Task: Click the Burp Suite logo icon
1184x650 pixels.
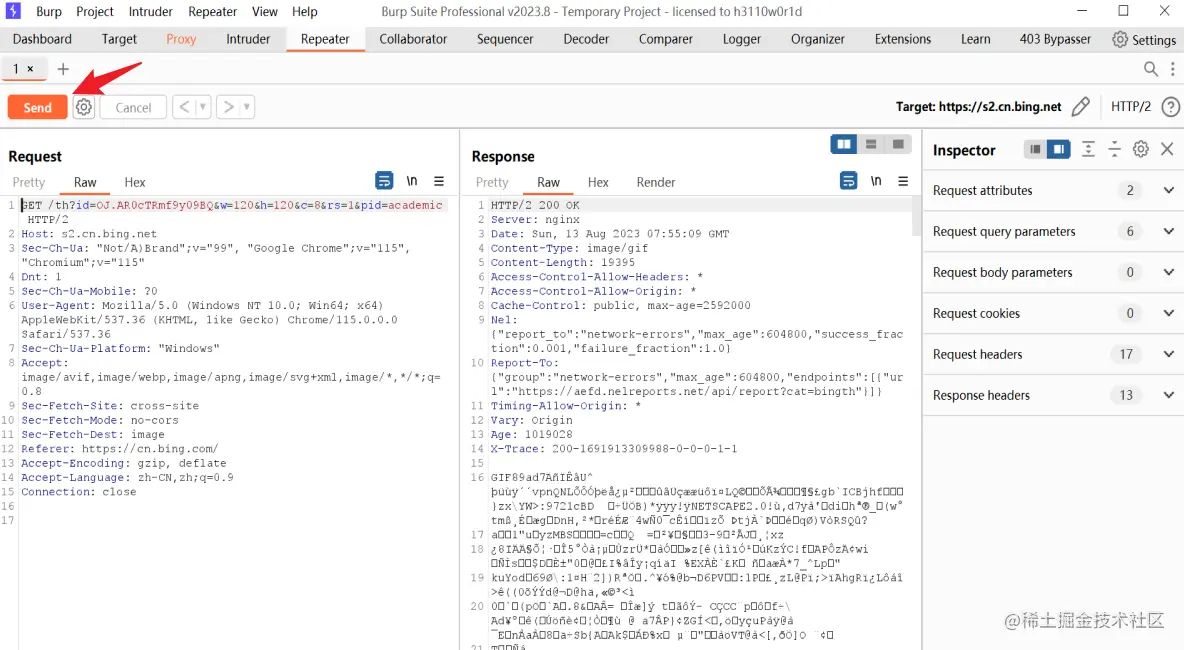Action: pos(13,11)
